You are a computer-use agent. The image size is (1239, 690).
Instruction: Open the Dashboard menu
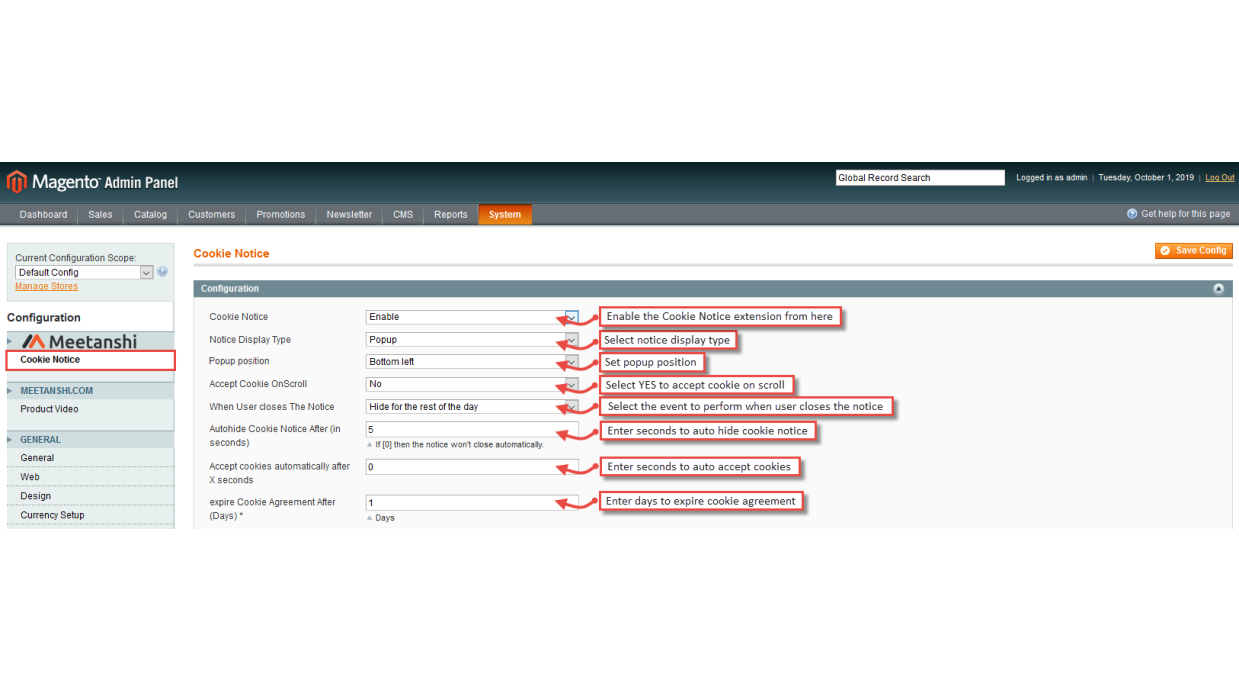43,215
